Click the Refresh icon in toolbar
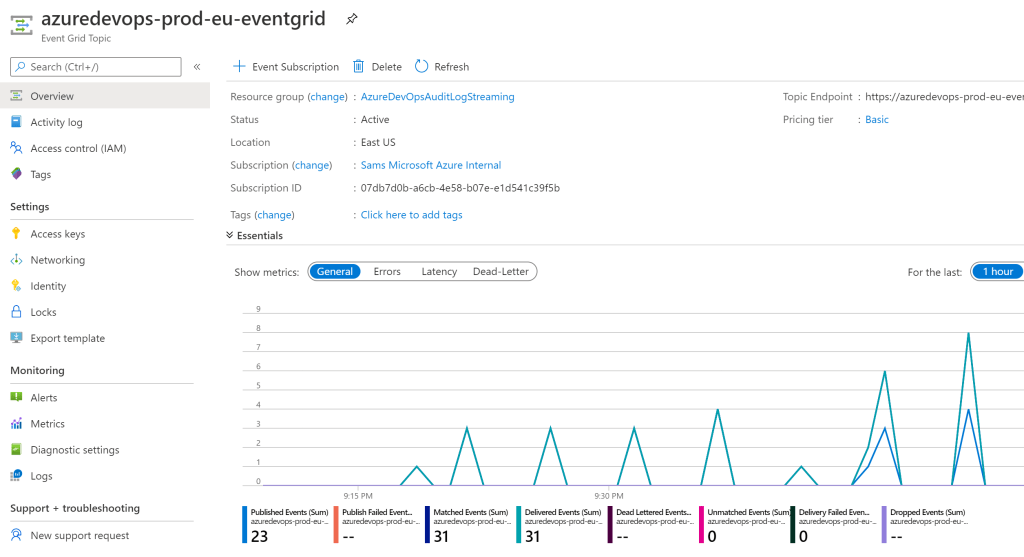Viewport: 1024px width, 557px height. 421,67
